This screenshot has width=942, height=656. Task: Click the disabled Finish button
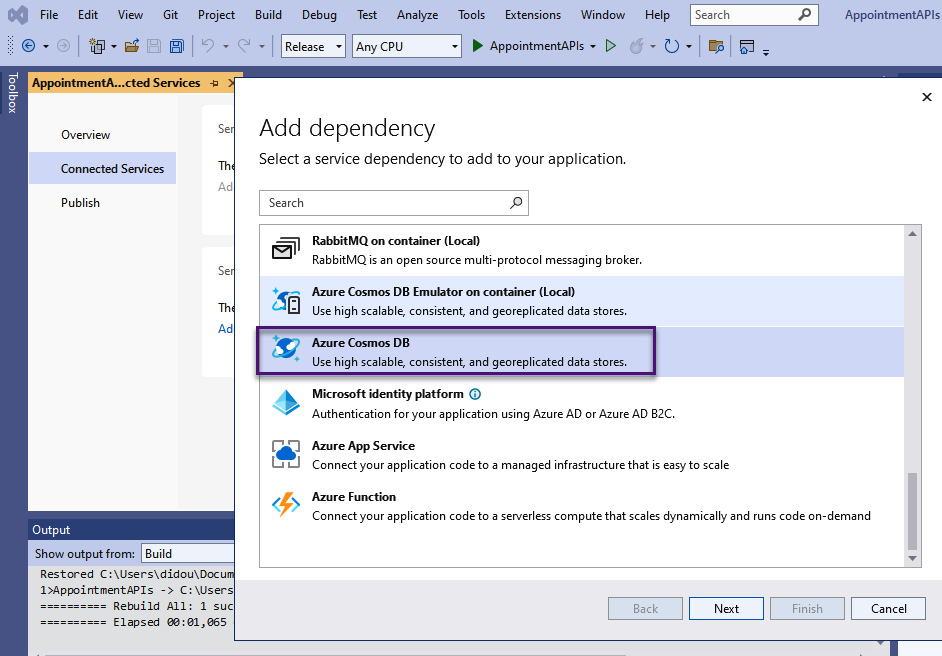(807, 609)
